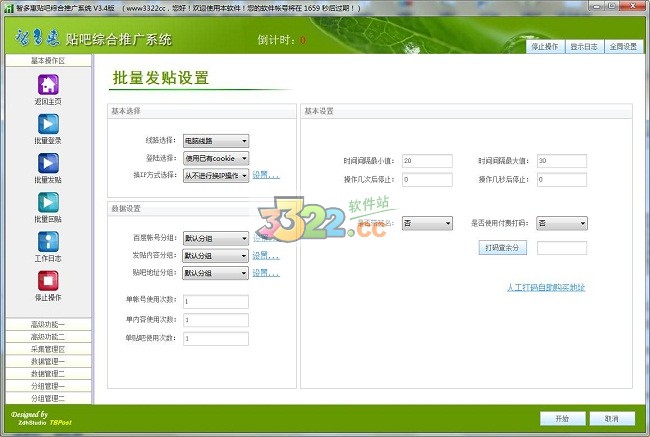Open the 人工打码自助购买地址 link
This screenshot has height=437, width=650.
tap(546, 287)
